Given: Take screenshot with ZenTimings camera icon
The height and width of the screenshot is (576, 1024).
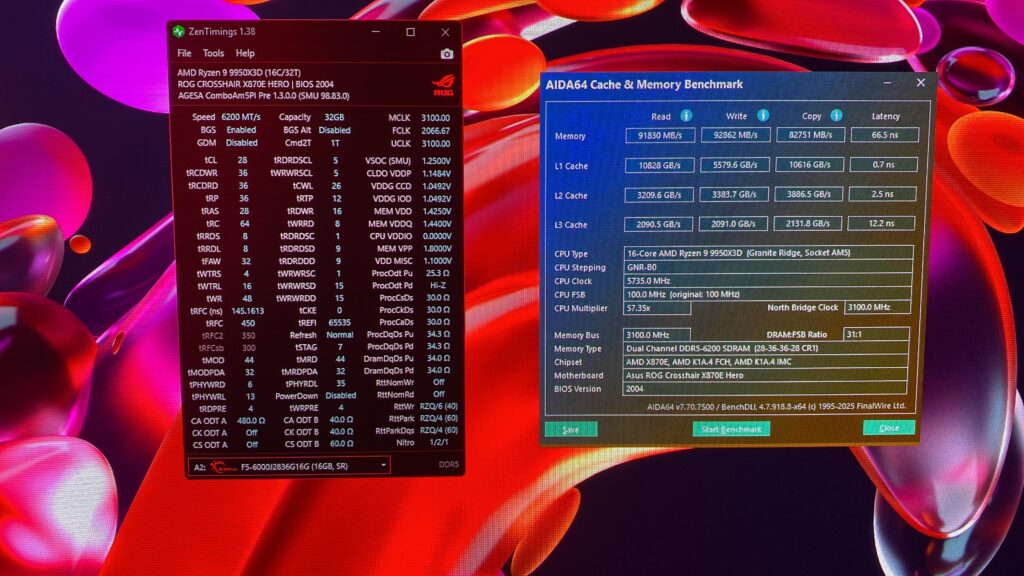Looking at the screenshot, I should 447,54.
